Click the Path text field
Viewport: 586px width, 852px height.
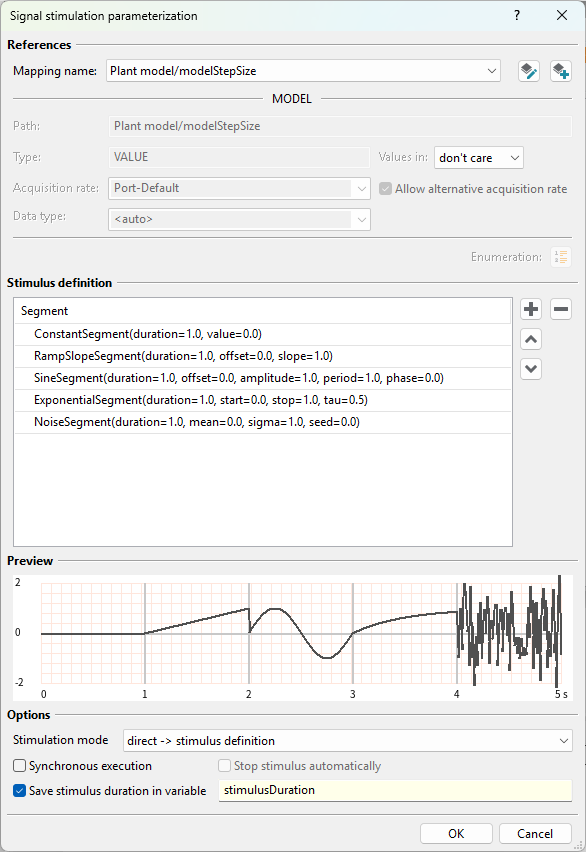(x=340, y=126)
